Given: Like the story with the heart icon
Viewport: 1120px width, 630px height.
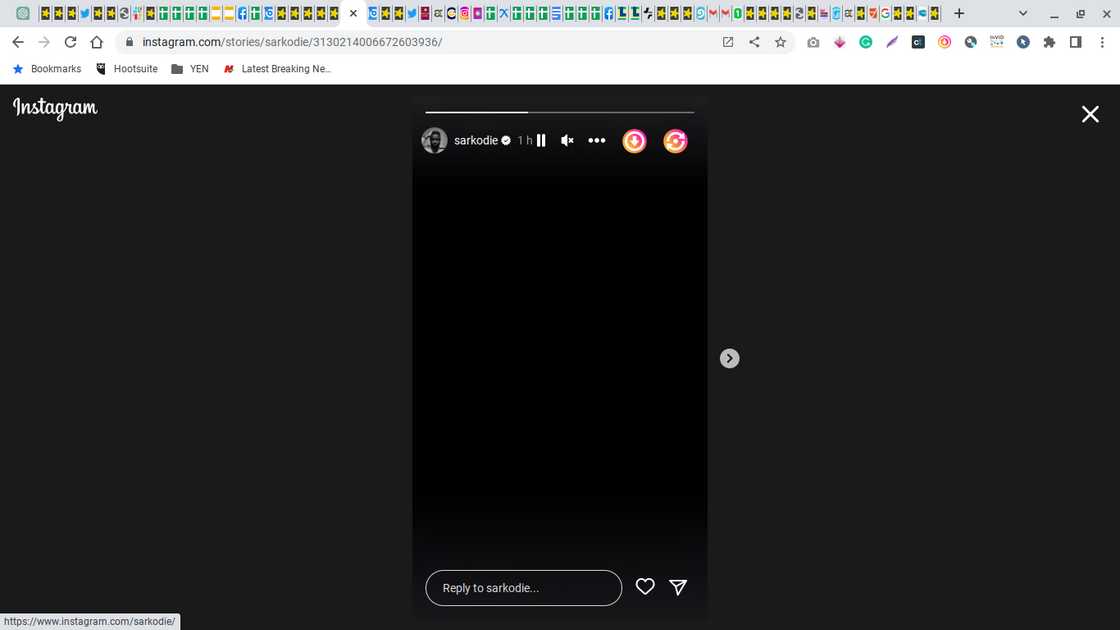Looking at the screenshot, I should coord(645,587).
